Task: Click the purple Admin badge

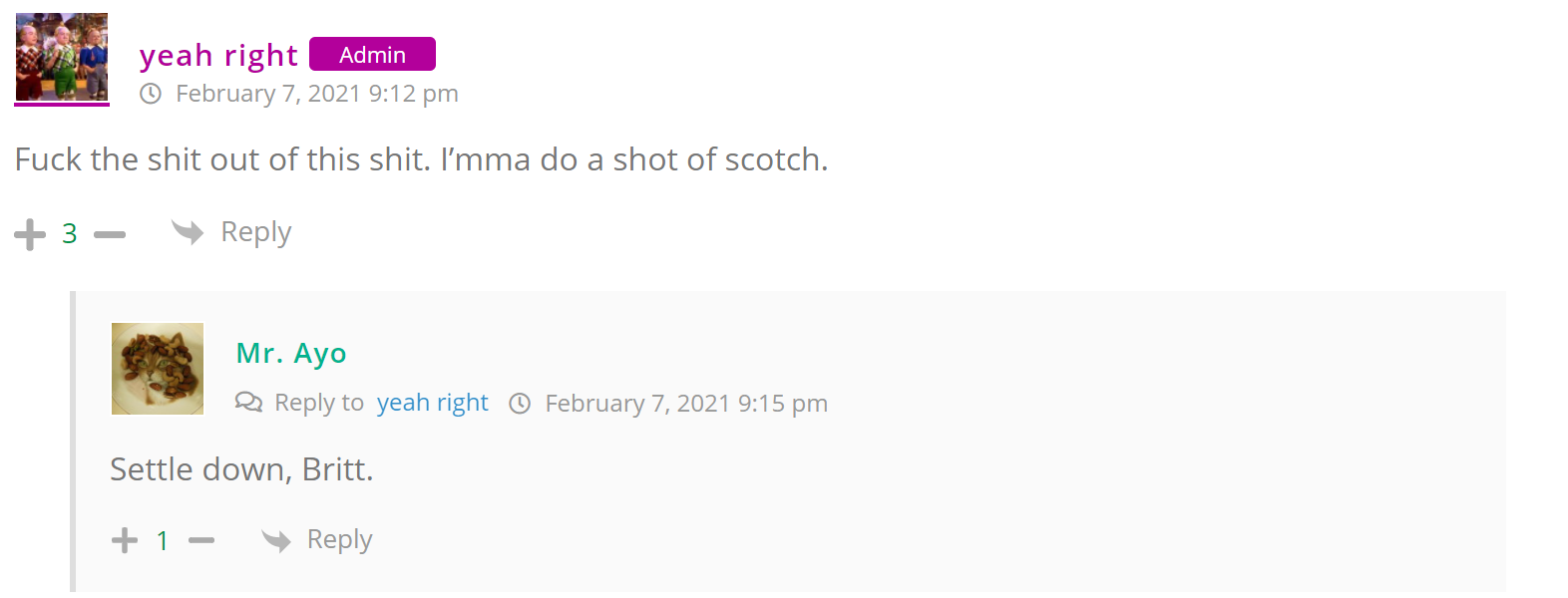Action: pos(372,55)
